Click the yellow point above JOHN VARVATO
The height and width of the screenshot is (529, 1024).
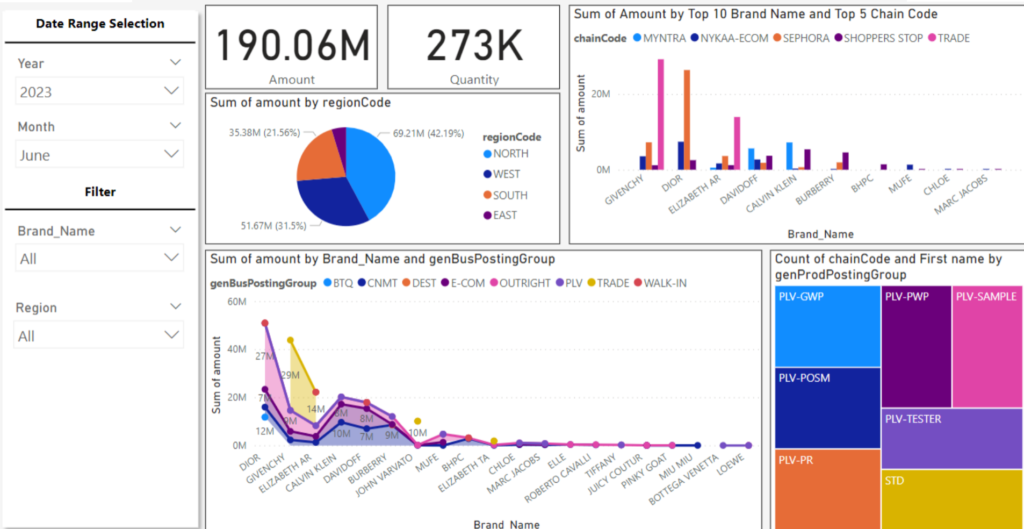(417, 421)
